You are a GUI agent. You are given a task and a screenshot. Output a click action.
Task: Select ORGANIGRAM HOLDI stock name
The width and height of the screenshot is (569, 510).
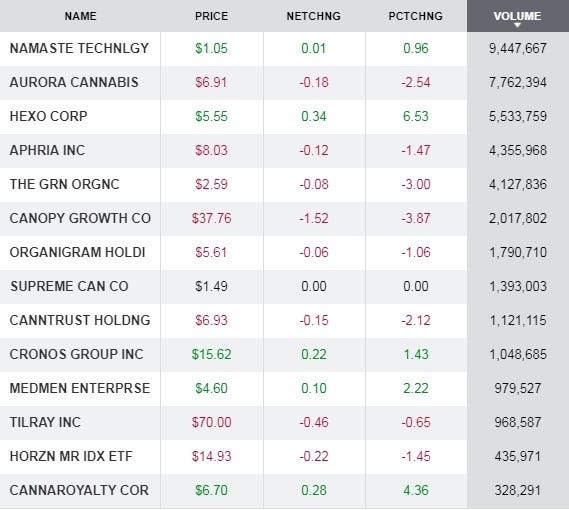pos(77,252)
